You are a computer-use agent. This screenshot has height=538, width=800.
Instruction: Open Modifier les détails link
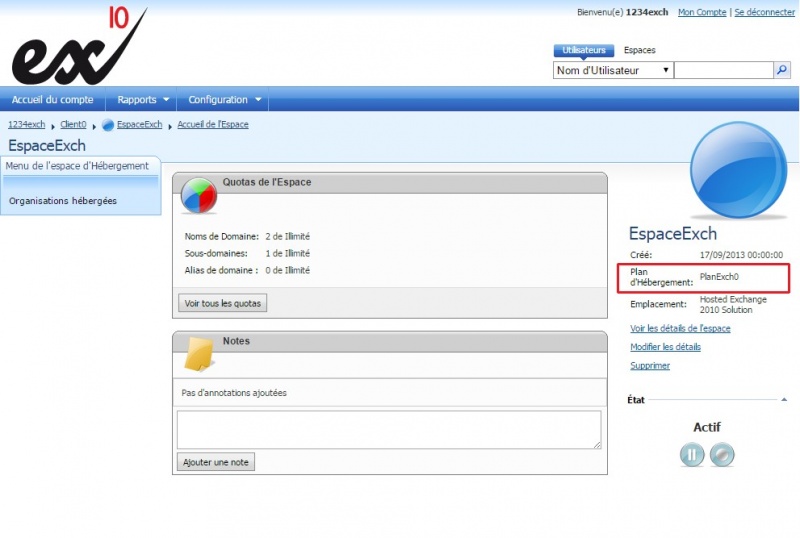pyautogui.click(x=665, y=347)
